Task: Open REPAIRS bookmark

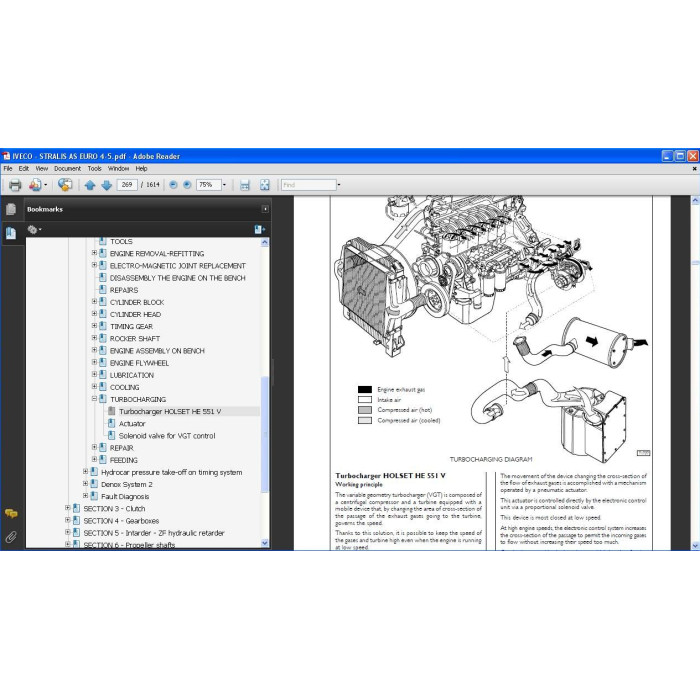Action: click(124, 290)
